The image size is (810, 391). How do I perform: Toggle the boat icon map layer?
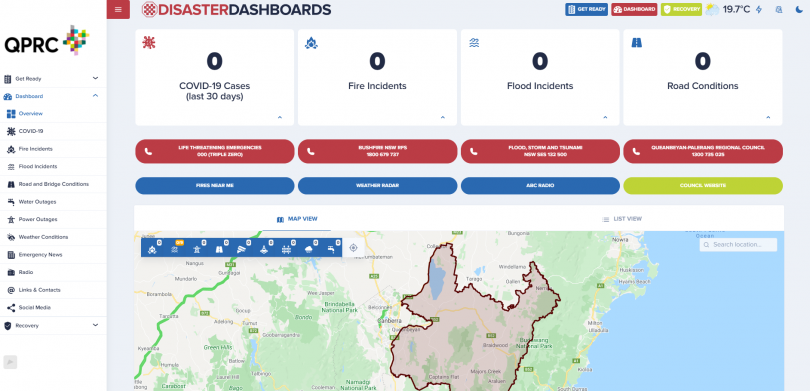pyautogui.click(x=264, y=248)
